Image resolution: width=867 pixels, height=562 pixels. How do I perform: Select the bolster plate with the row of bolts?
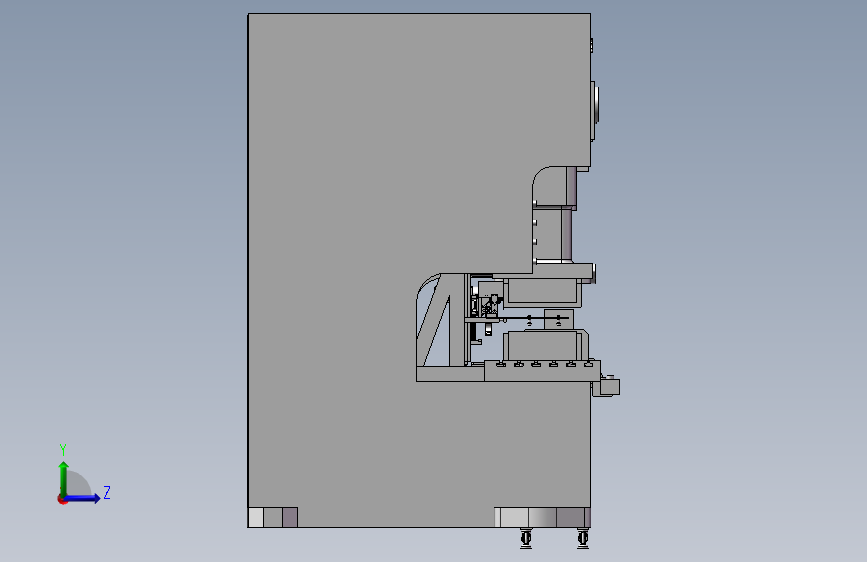(542, 371)
